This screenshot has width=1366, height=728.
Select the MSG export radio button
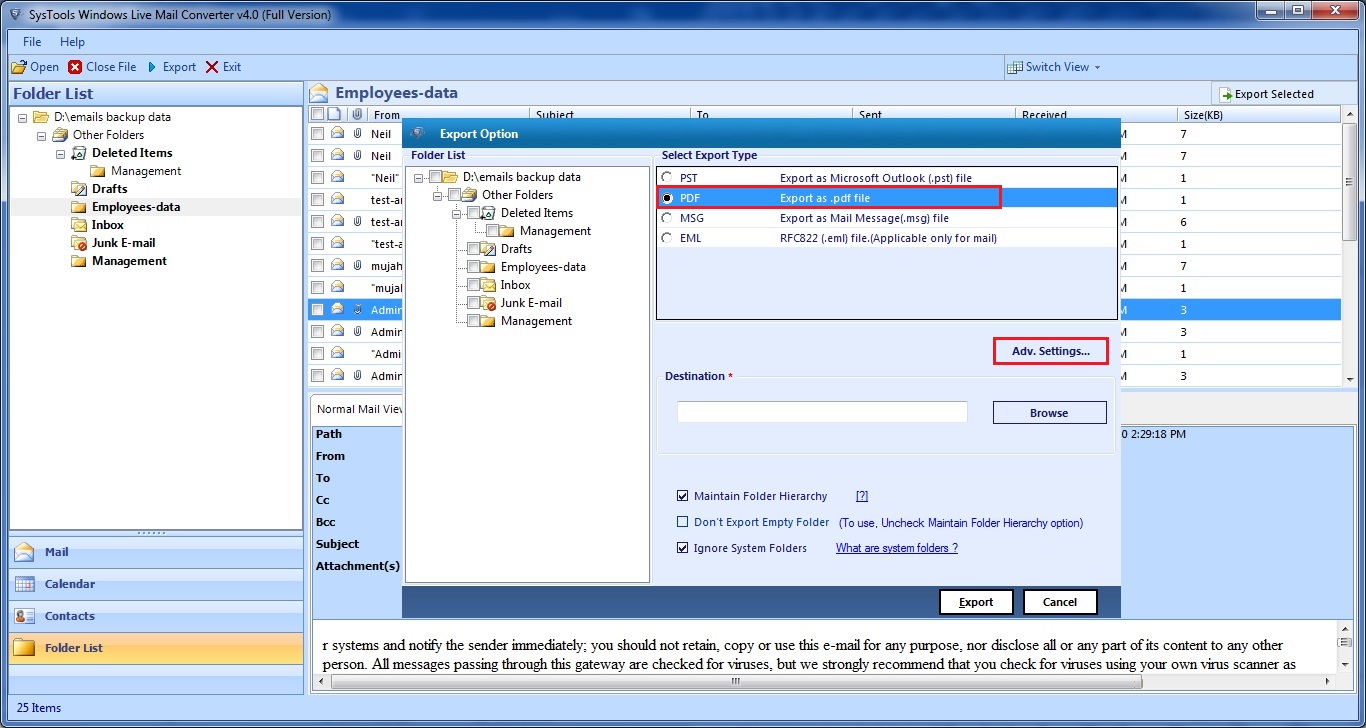pyautogui.click(x=667, y=218)
